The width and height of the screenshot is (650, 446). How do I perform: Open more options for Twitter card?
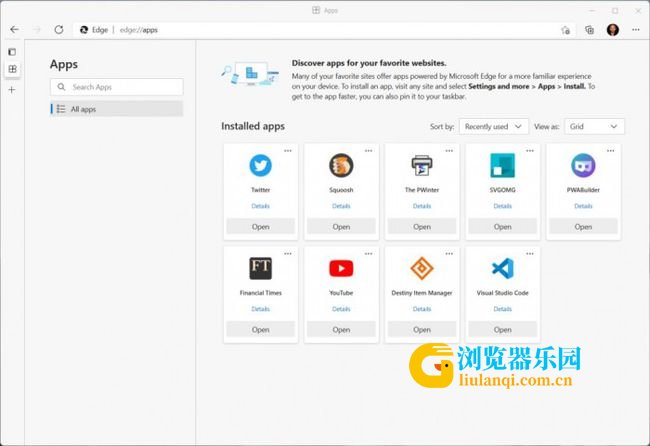pos(288,151)
